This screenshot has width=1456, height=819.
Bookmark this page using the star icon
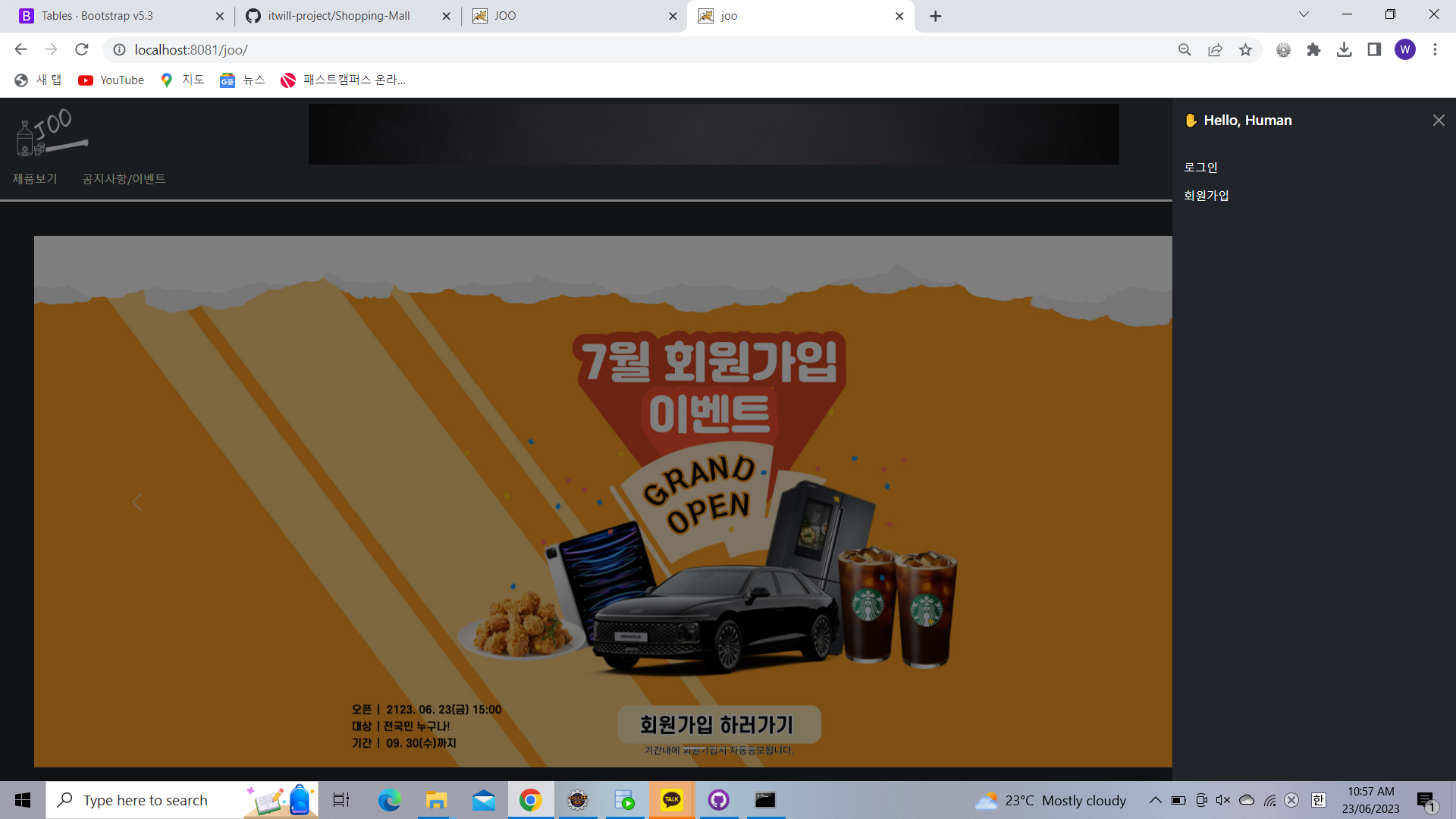tap(1245, 49)
